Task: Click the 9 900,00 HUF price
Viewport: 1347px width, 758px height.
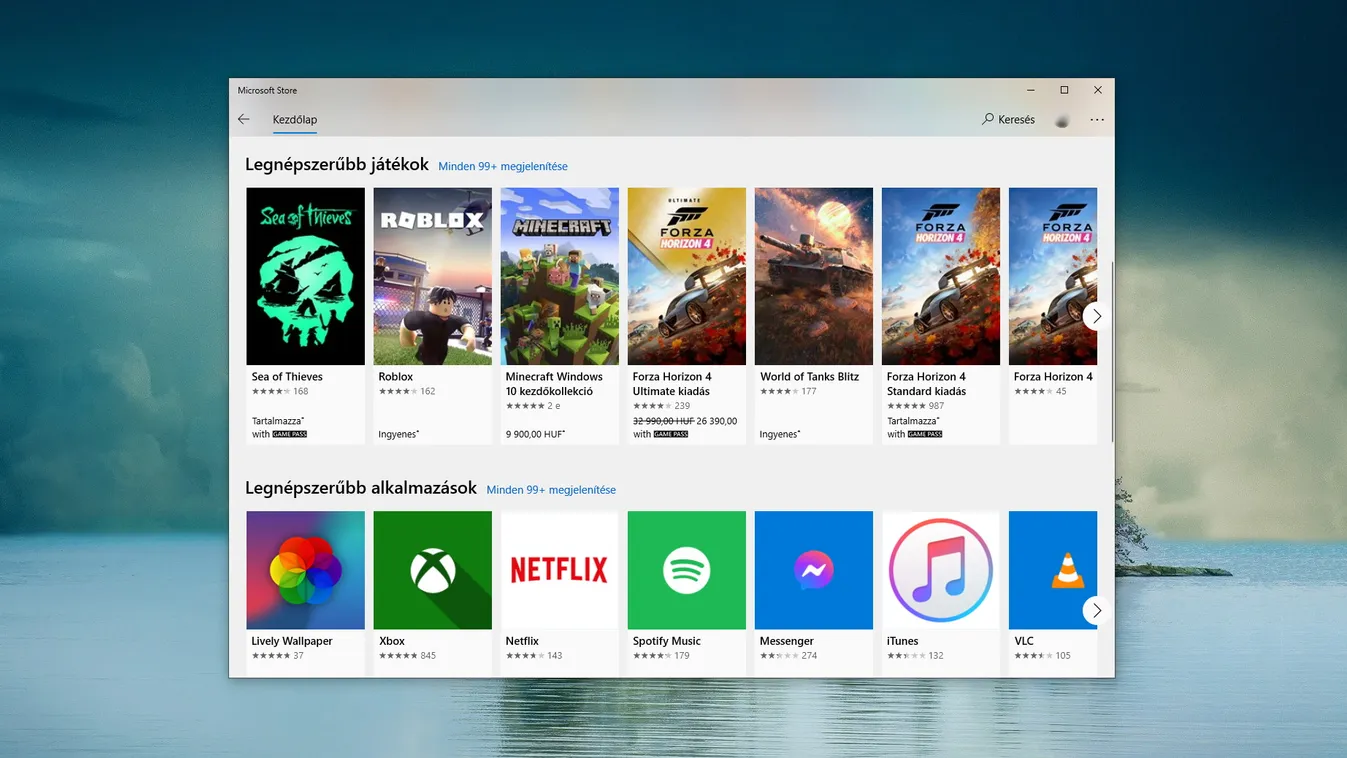Action: point(535,435)
